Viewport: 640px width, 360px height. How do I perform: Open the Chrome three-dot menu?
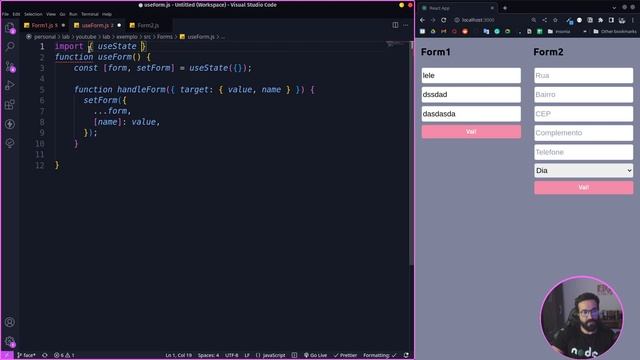click(x=633, y=20)
